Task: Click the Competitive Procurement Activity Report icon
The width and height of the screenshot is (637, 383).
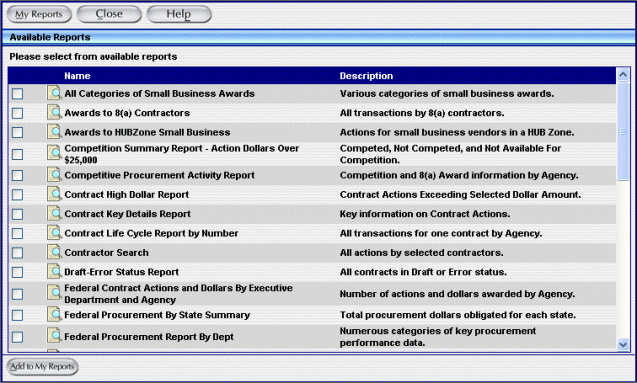Action: 54,175
